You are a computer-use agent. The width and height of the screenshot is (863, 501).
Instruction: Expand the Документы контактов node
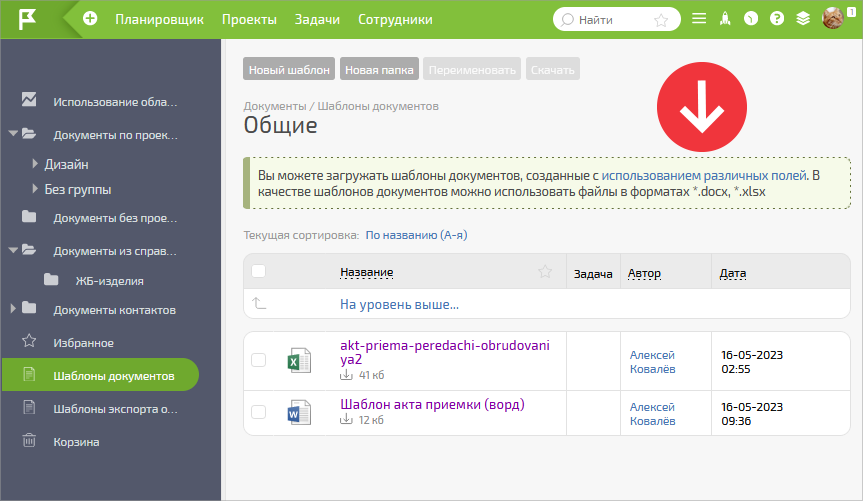(13, 308)
